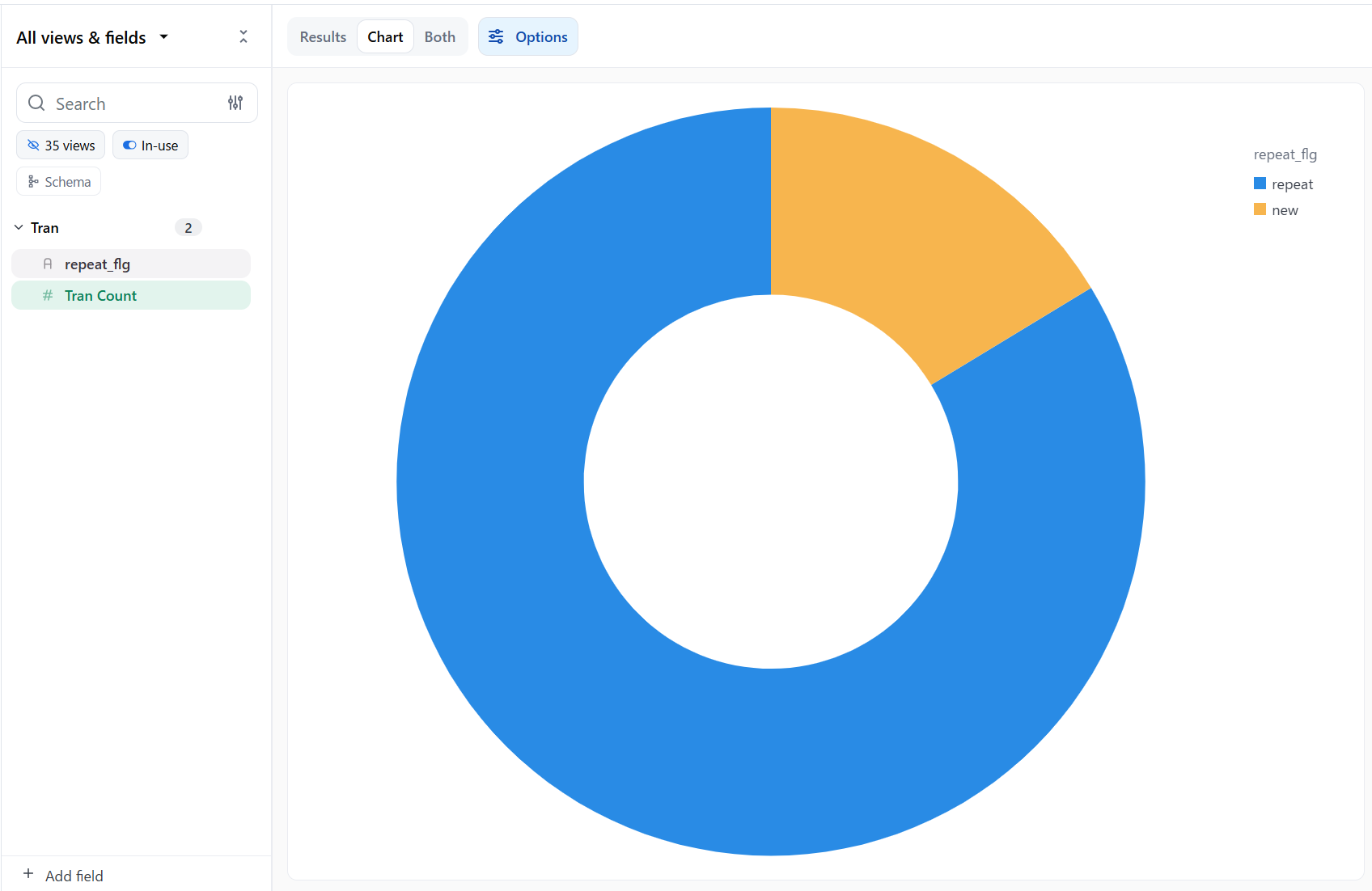This screenshot has height=891, width=1372.
Task: Click the plus icon beside Add field
Action: pyautogui.click(x=28, y=874)
